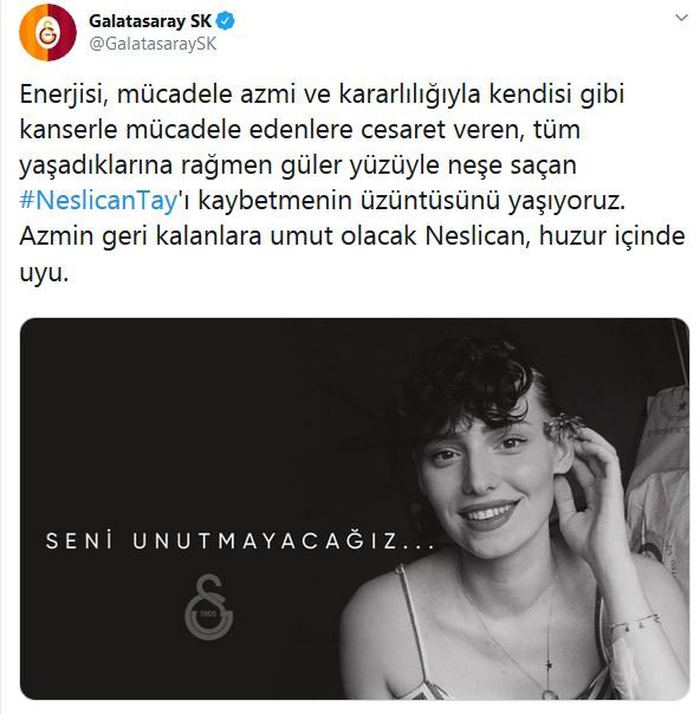Select the SENİ UNUTMAYACAĞIZ caption text
The height and width of the screenshot is (714, 700).
(x=240, y=541)
